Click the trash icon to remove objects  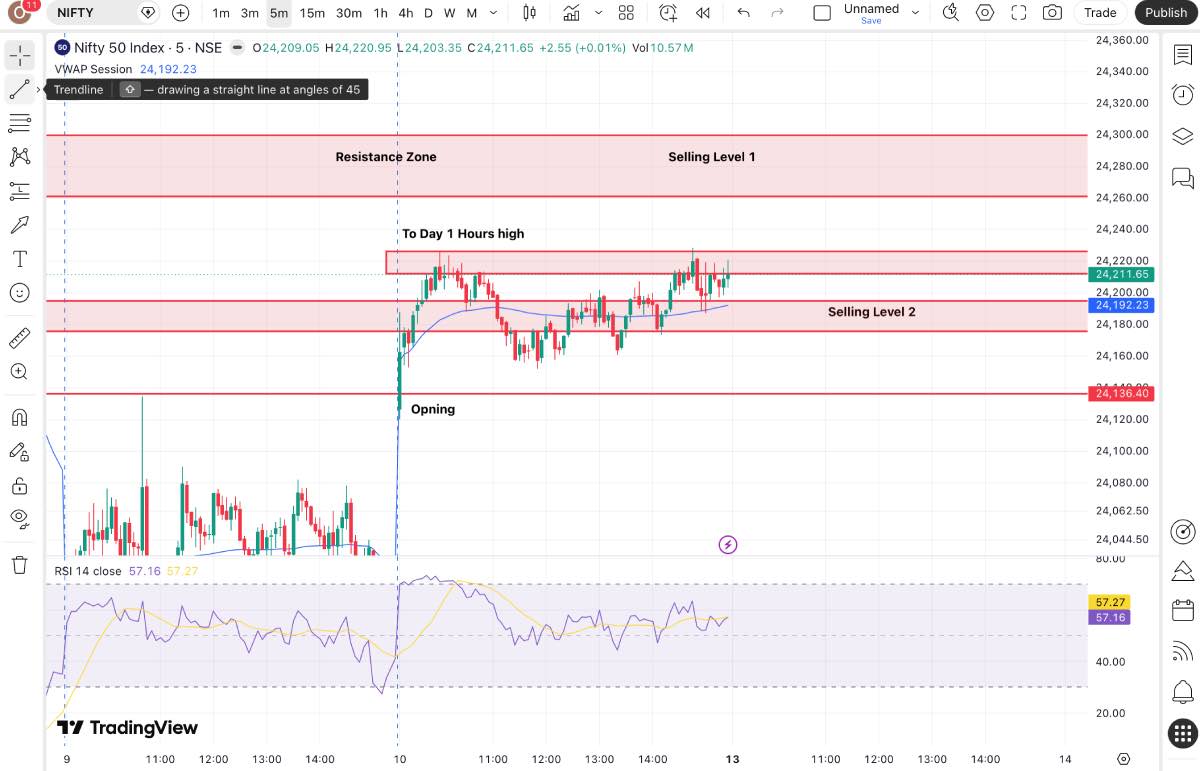pos(19,565)
